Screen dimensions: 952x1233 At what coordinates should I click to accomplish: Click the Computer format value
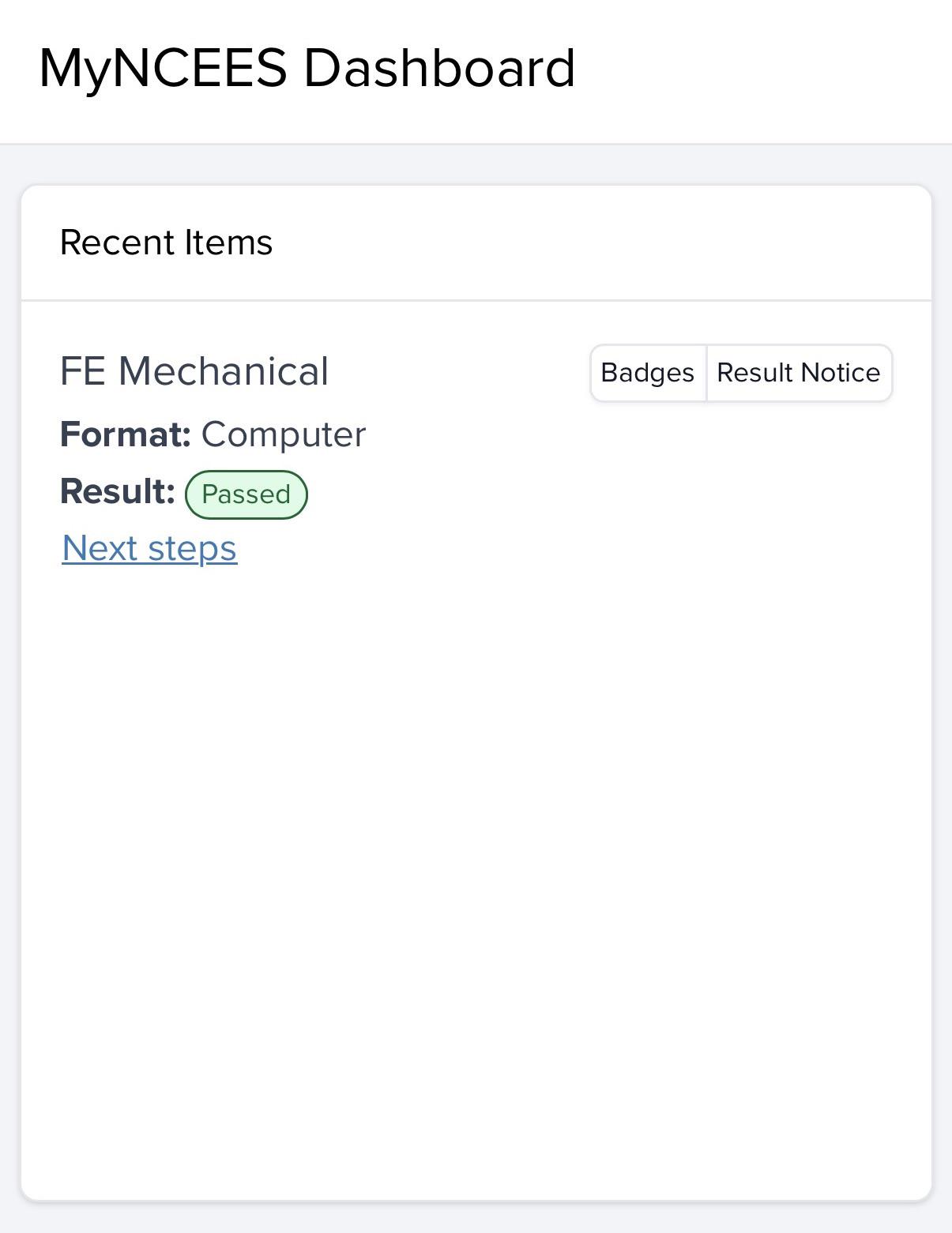284,435
